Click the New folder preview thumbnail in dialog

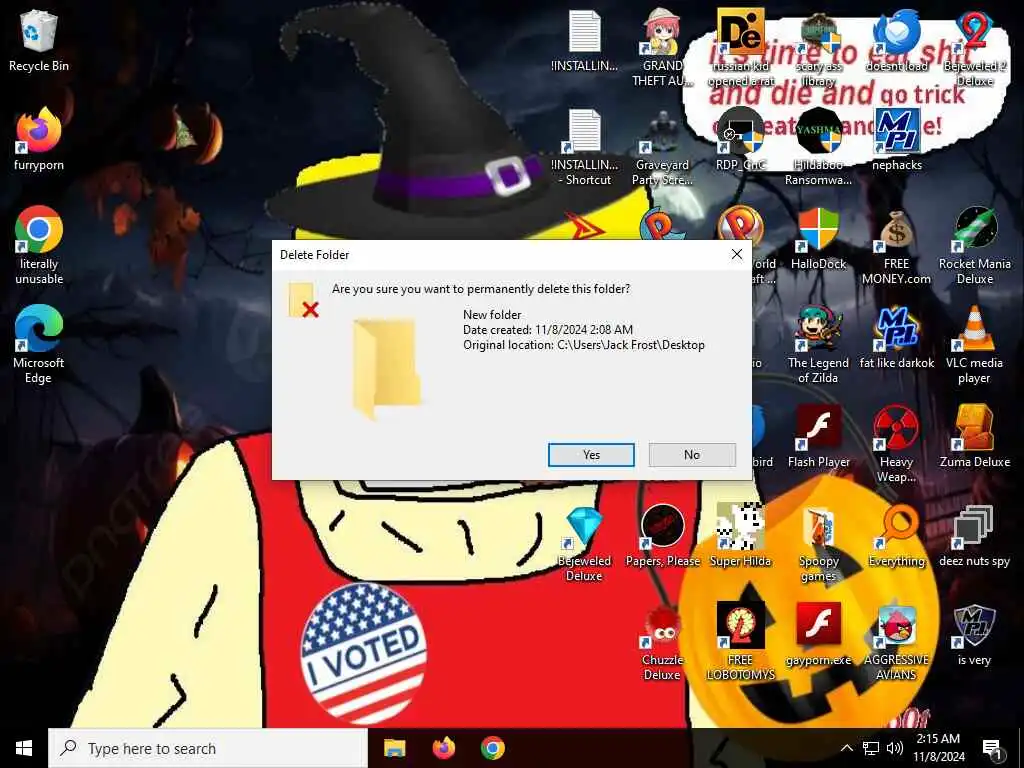(385, 369)
